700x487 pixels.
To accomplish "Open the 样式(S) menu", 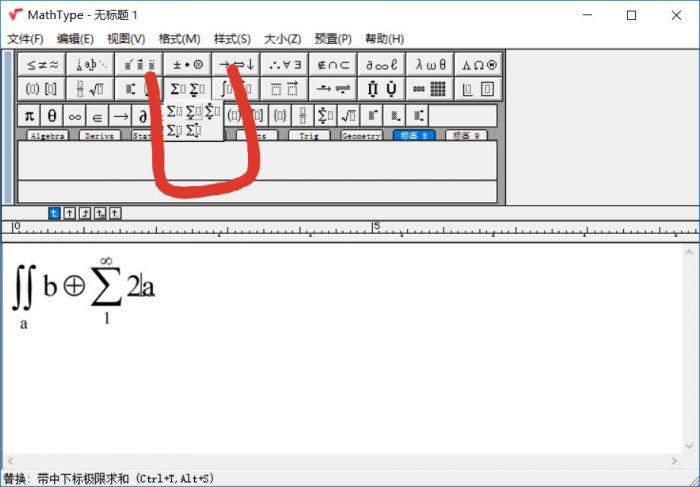I will pyautogui.click(x=232, y=39).
